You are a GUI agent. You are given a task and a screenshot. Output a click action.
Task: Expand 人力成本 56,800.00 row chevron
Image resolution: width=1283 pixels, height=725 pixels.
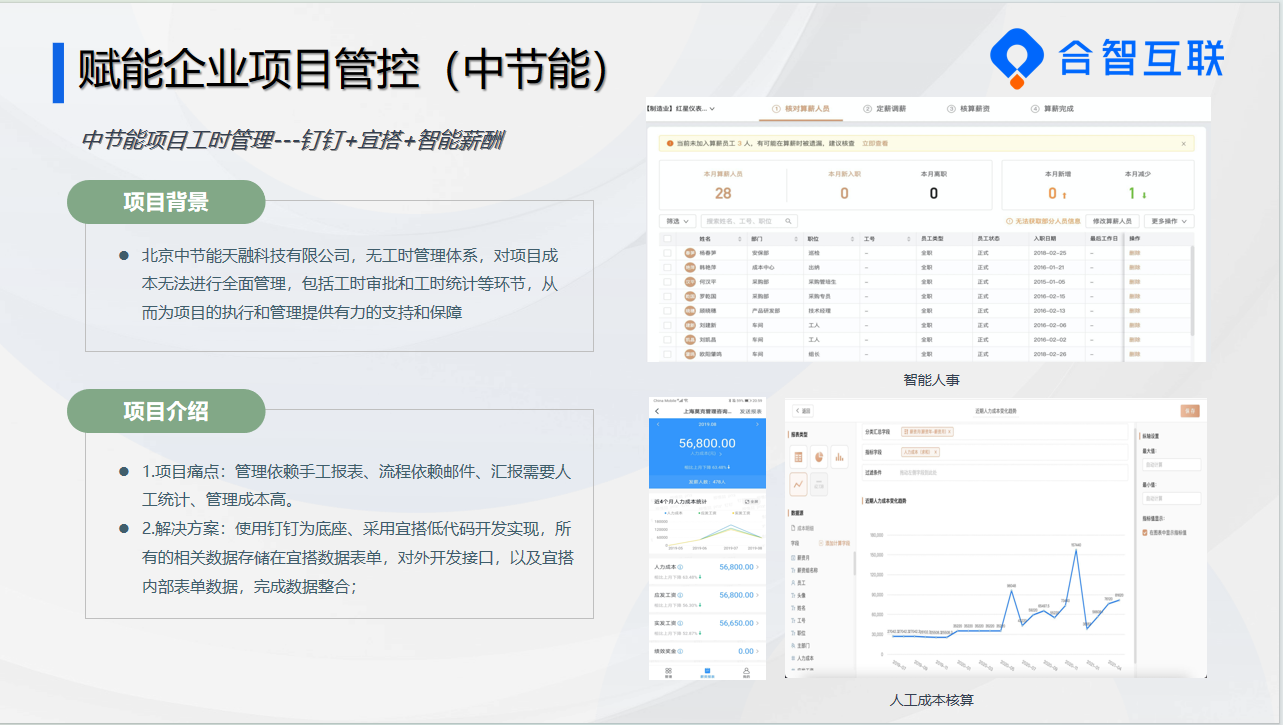pyautogui.click(x=758, y=567)
